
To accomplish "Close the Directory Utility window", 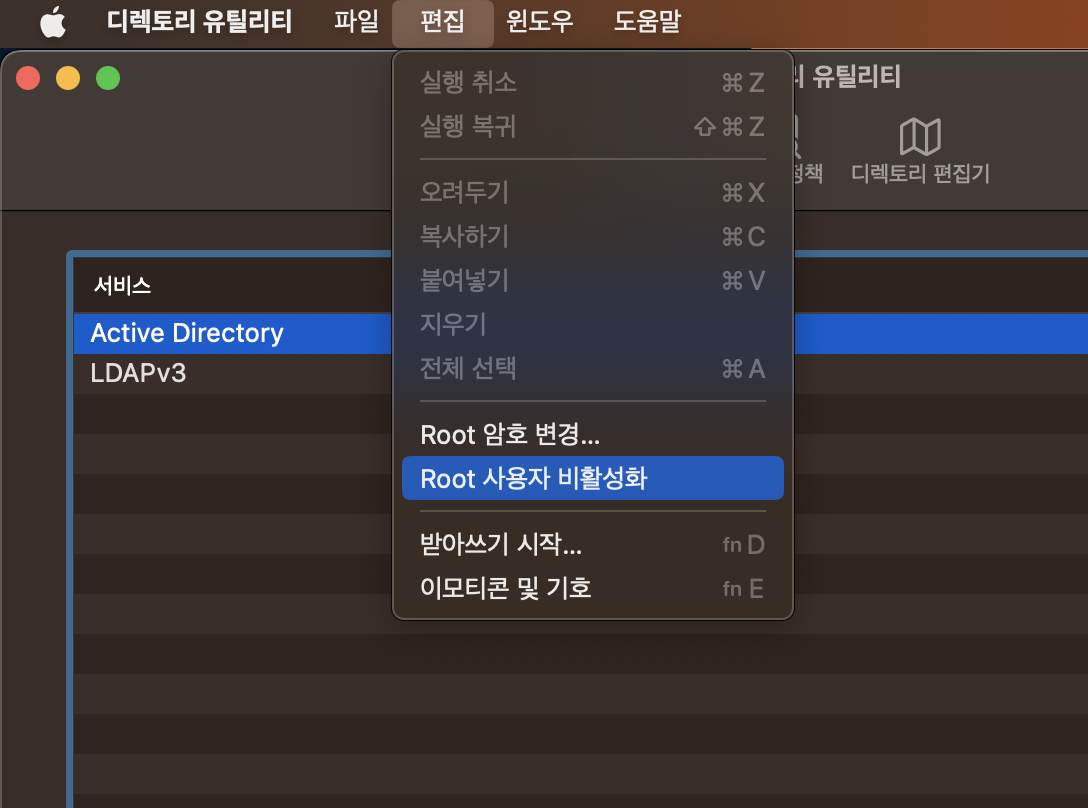I will (x=28, y=78).
